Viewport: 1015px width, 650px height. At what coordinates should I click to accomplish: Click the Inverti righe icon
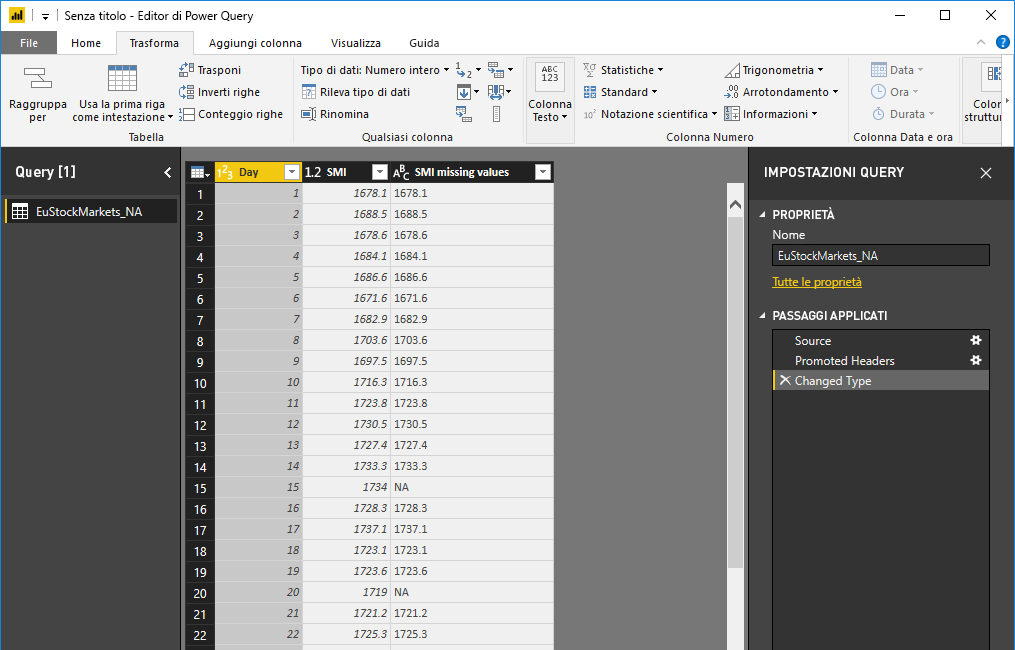point(186,91)
